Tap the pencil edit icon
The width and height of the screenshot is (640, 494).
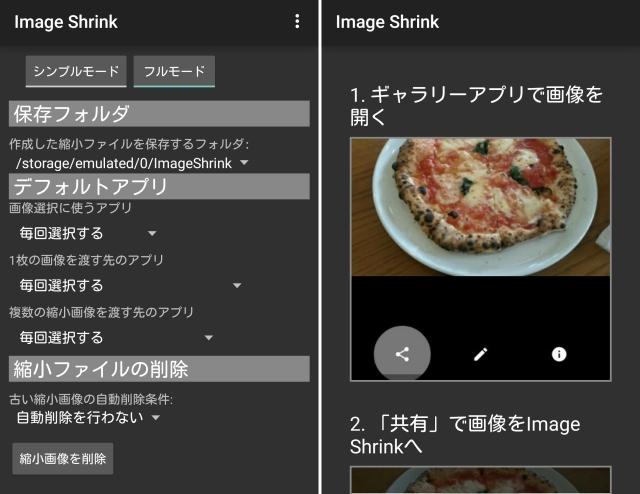pyautogui.click(x=480, y=354)
